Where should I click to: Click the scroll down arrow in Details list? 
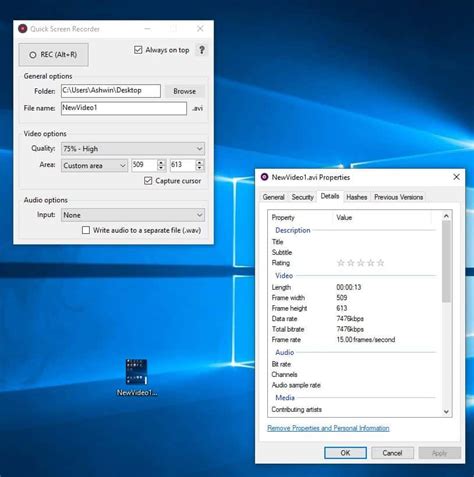446,412
